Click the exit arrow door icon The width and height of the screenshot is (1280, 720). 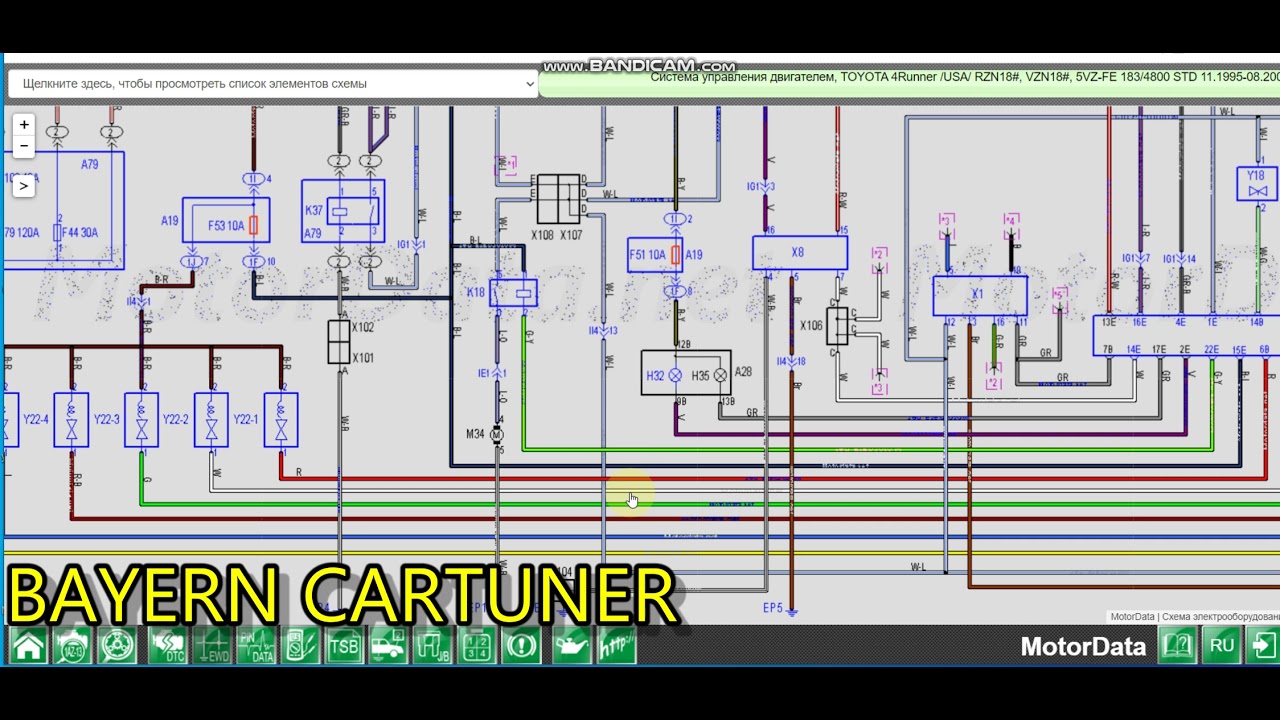click(1262, 645)
